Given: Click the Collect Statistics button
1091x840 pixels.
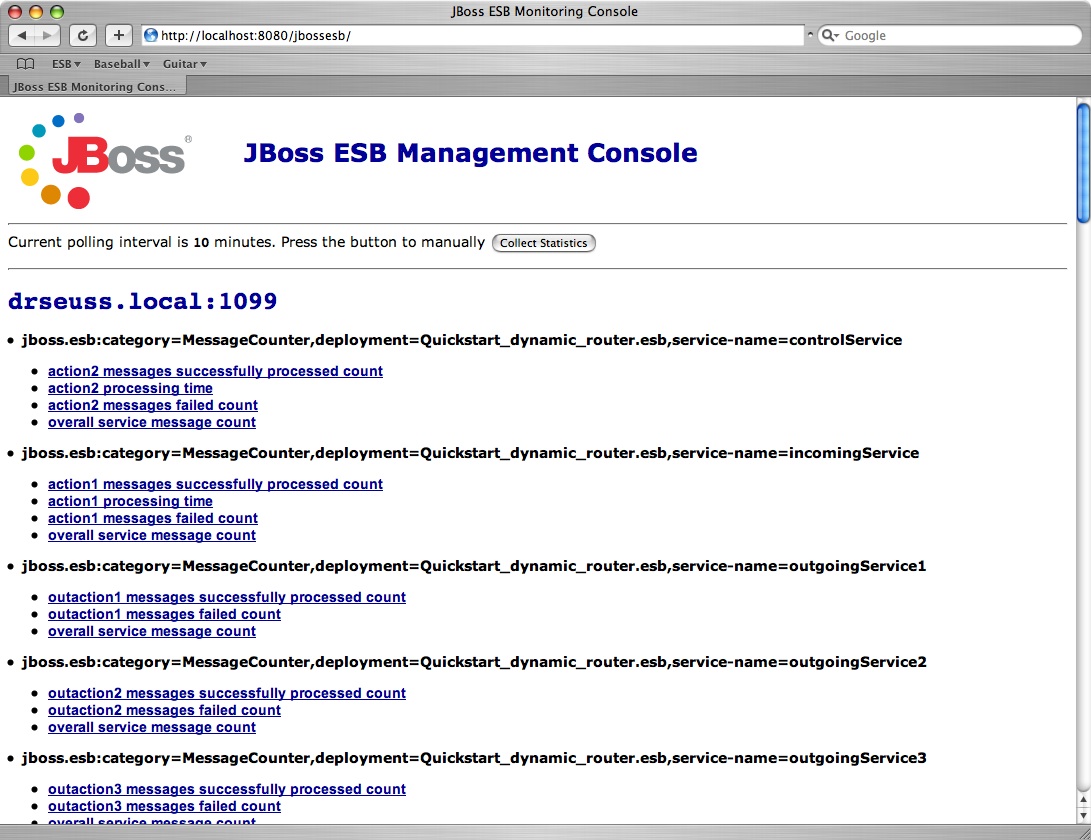Looking at the screenshot, I should point(543,243).
